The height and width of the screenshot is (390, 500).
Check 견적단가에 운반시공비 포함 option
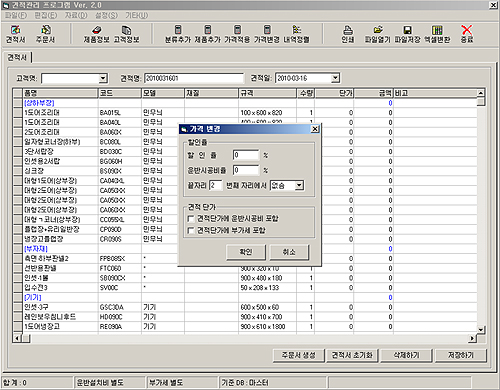(191, 219)
